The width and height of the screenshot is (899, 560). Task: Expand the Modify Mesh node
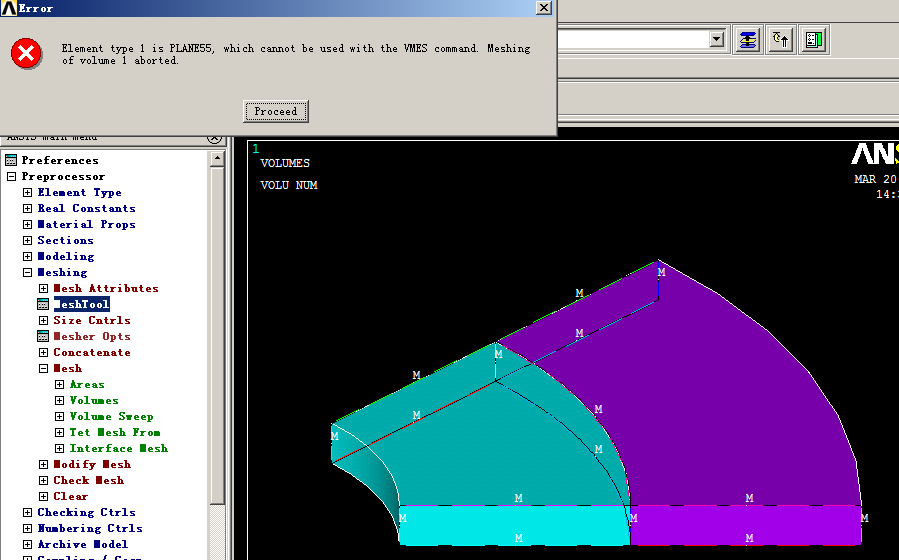(x=43, y=465)
